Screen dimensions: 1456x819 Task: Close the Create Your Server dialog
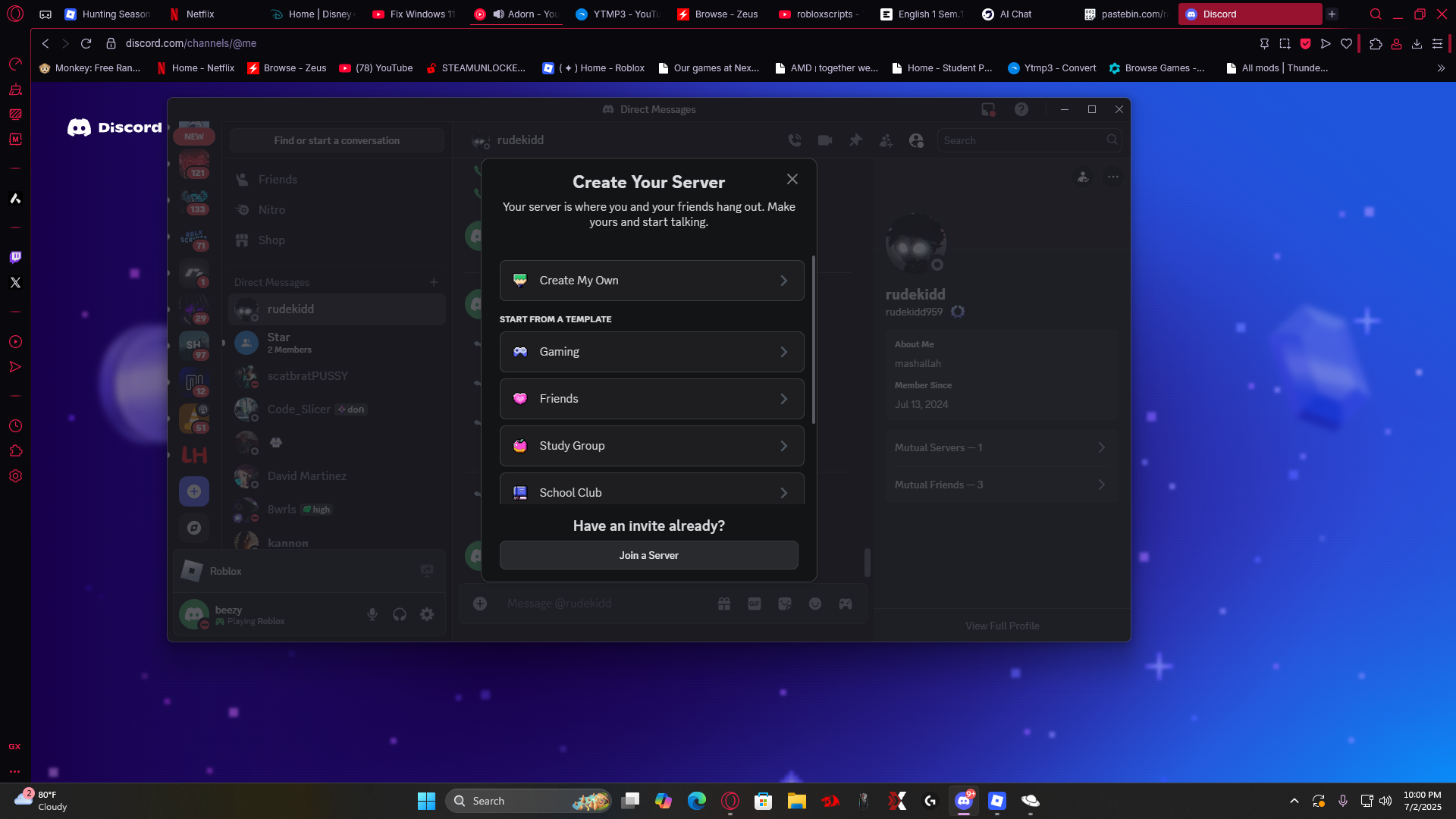[x=792, y=179]
